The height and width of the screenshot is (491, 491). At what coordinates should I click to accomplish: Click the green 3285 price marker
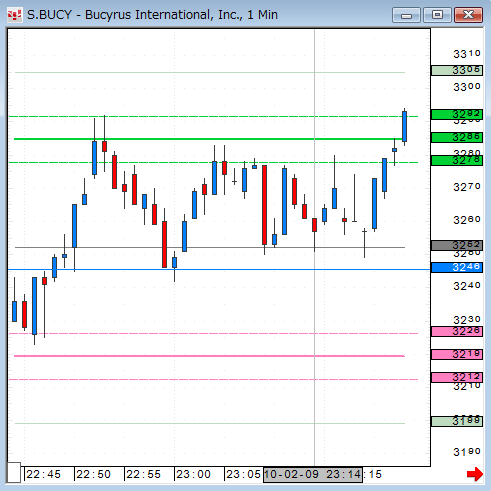click(457, 137)
